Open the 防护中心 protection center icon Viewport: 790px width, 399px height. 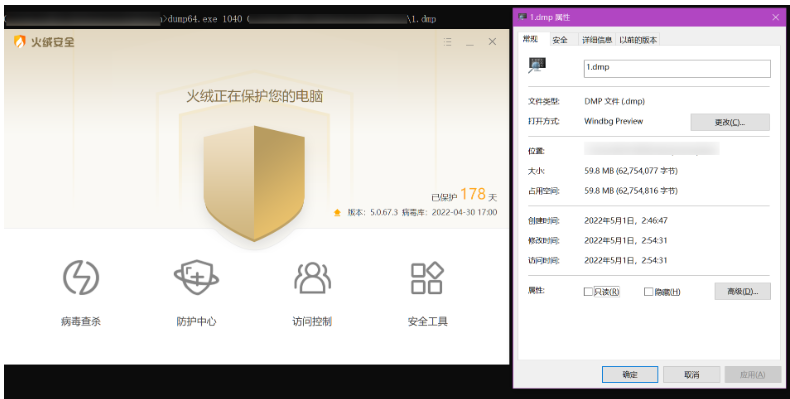(196, 277)
